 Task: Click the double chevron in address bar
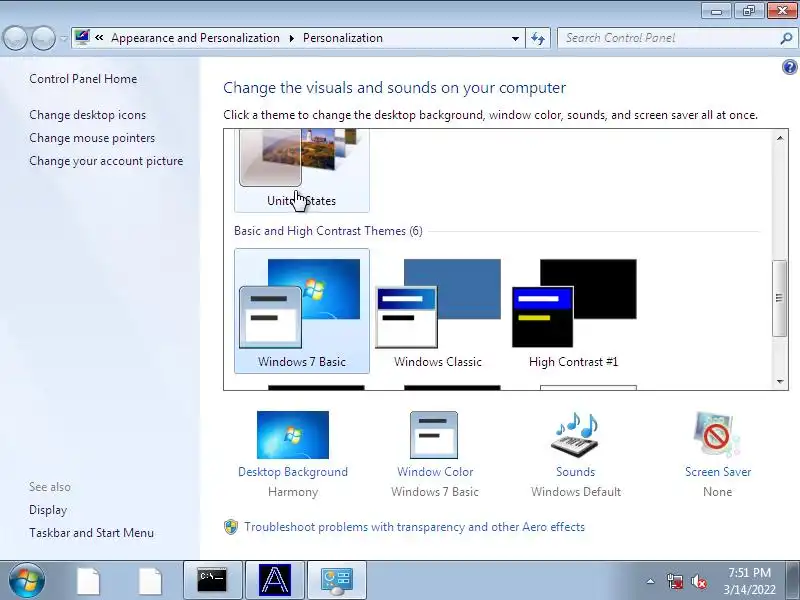pos(99,38)
